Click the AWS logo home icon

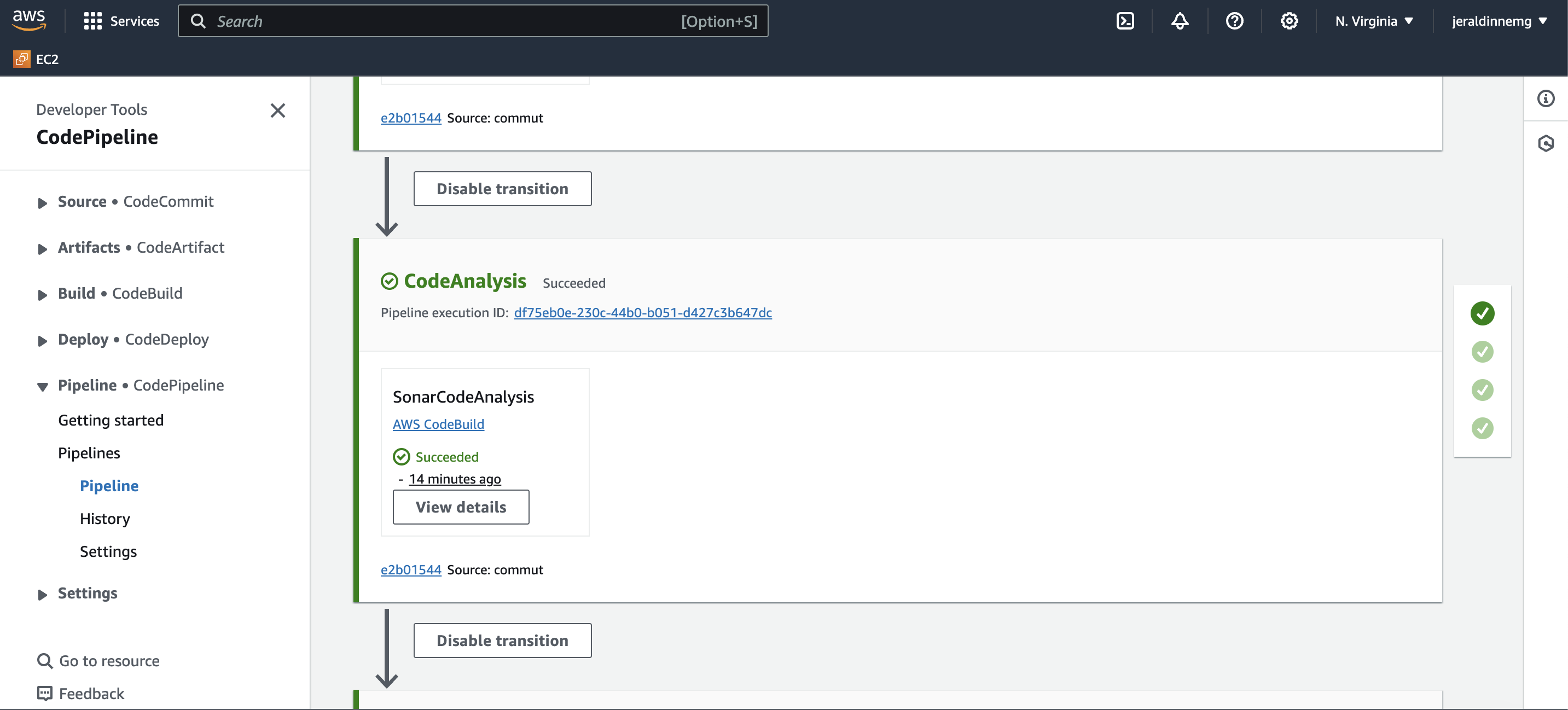click(28, 20)
